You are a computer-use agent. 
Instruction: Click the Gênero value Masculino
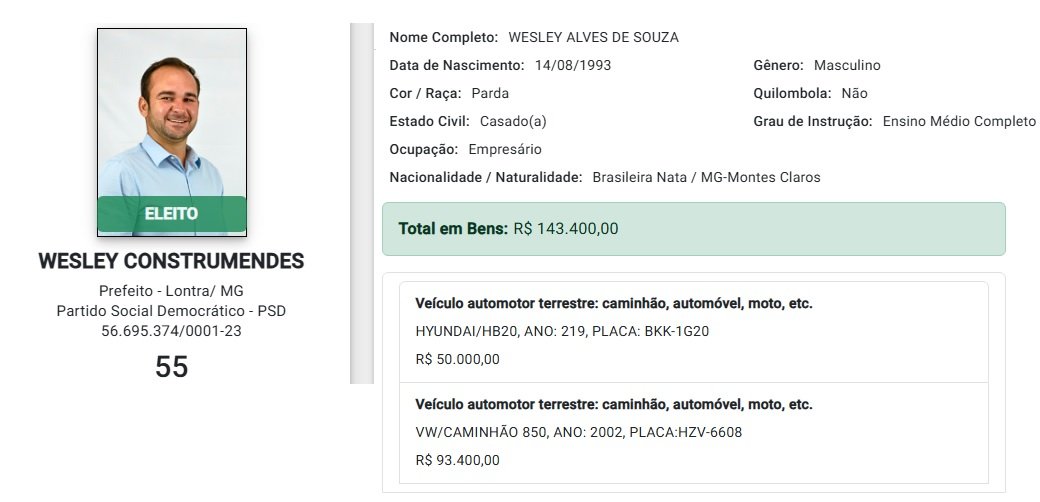(847, 66)
